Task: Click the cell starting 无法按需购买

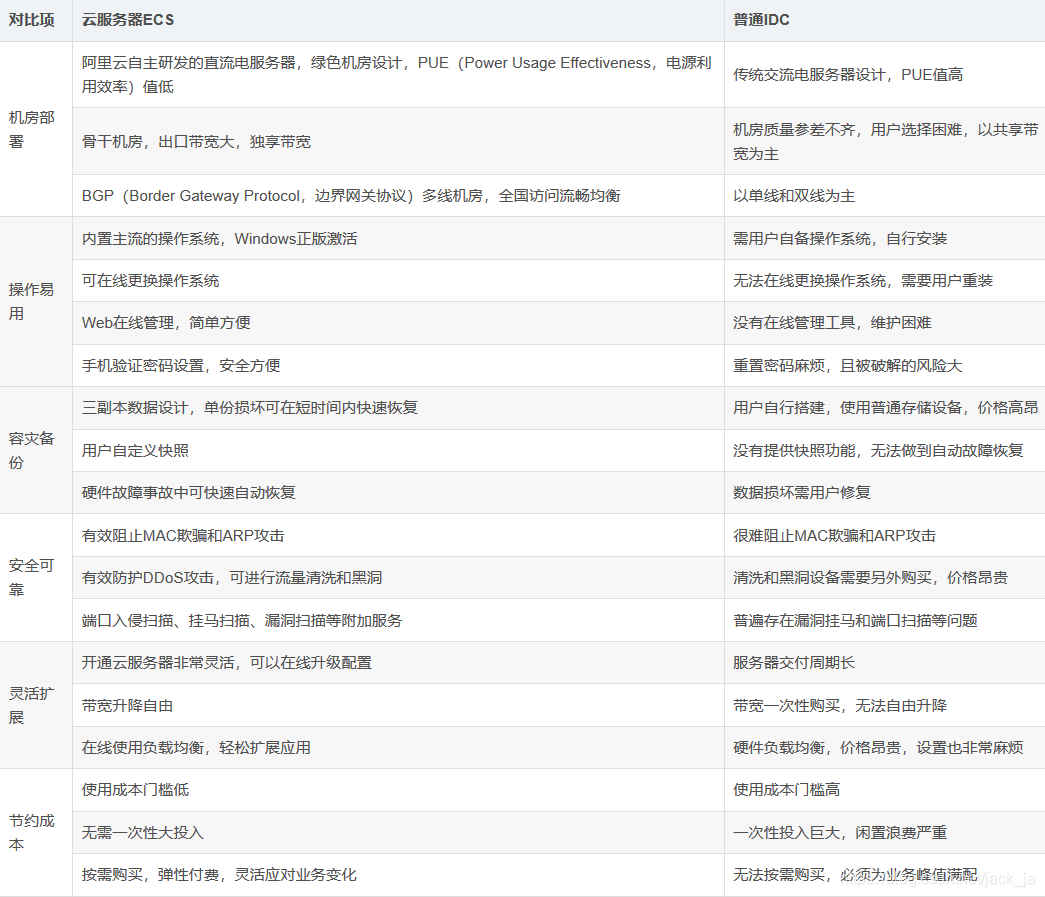Action: [x=885, y=875]
